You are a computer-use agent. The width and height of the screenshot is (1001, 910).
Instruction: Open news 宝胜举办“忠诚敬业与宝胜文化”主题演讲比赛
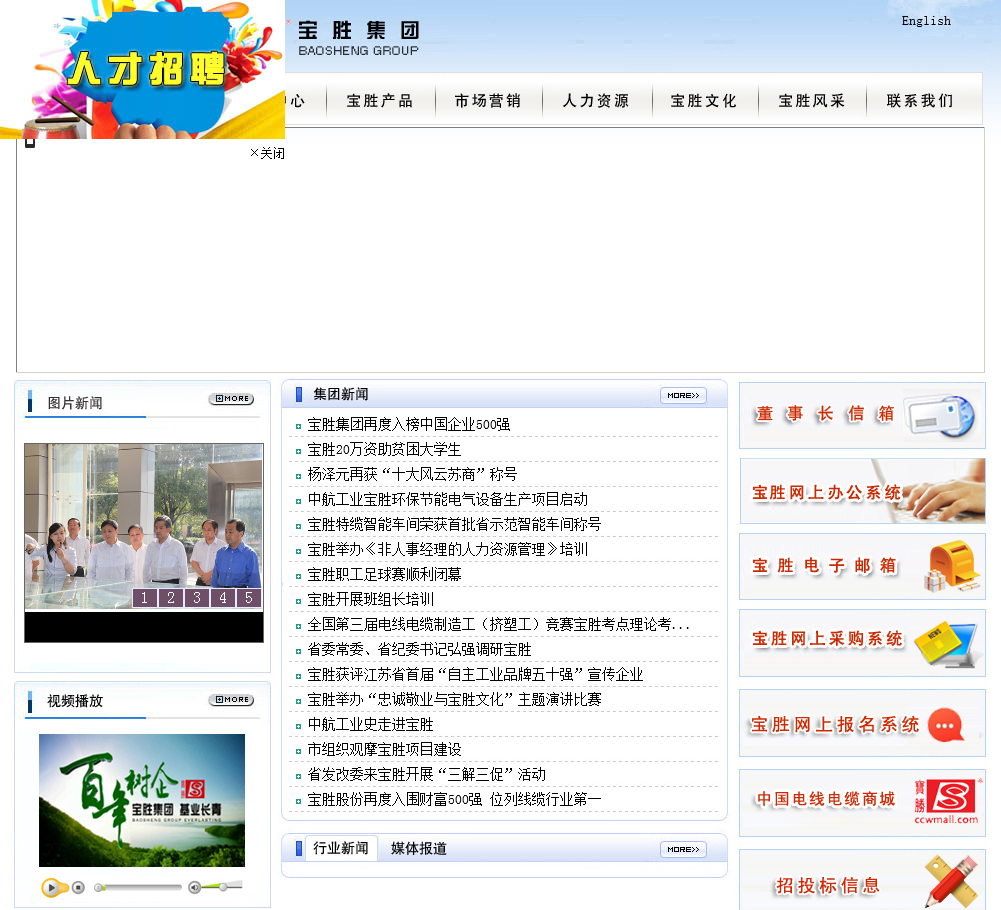[x=455, y=699]
